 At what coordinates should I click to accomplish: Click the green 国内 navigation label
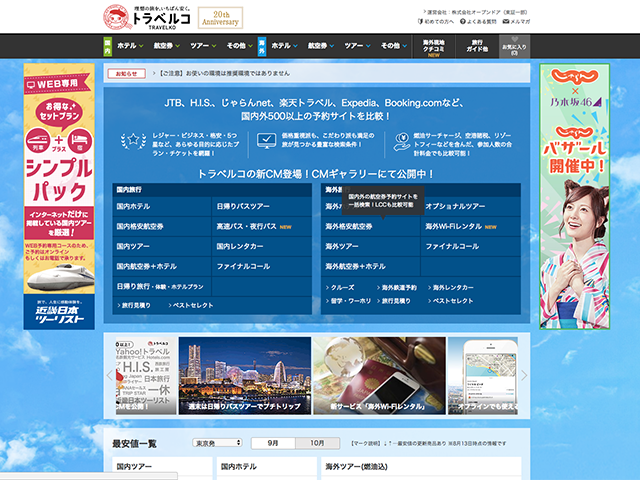(107, 46)
